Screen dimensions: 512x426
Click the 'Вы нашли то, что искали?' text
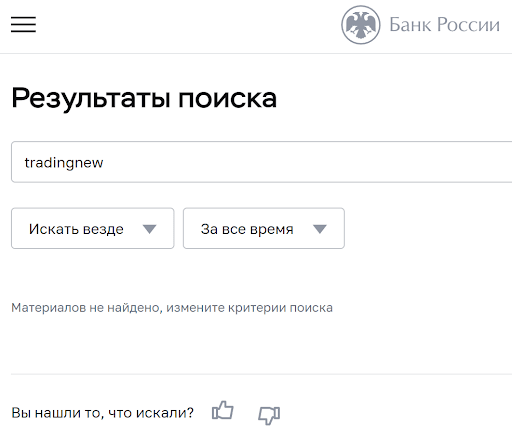102,413
